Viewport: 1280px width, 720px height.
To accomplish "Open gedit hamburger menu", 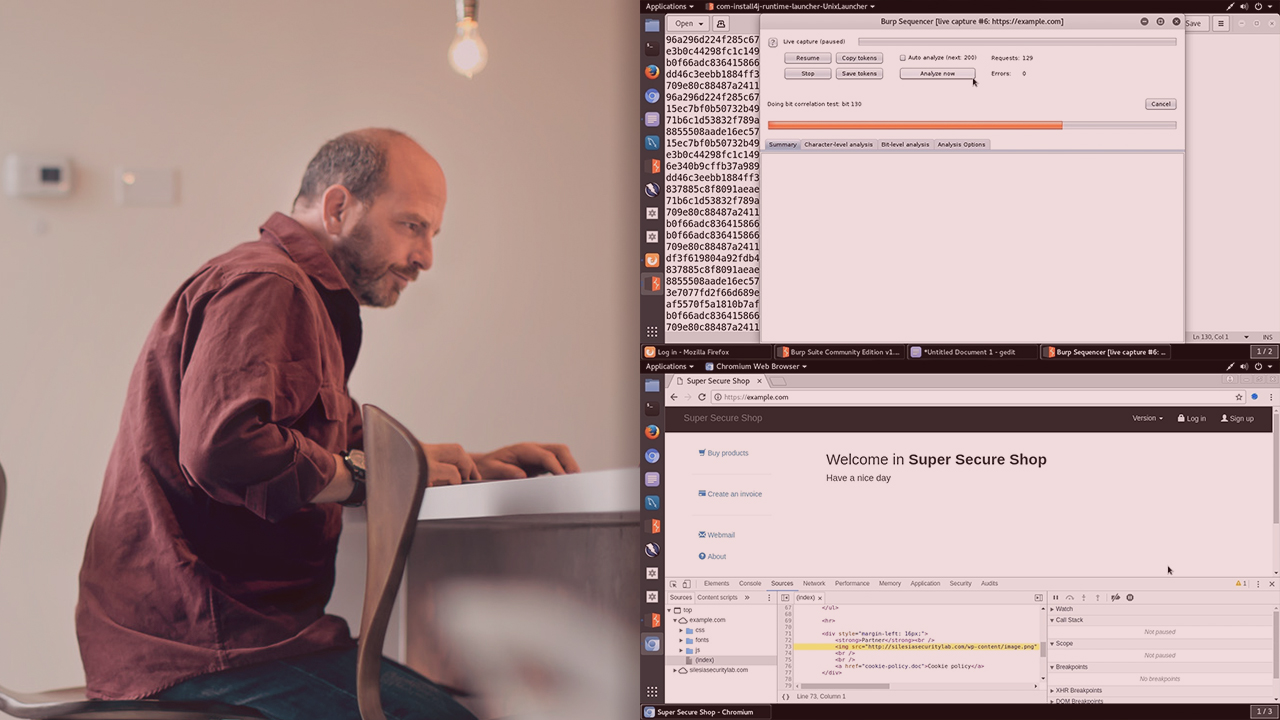I will (x=1220, y=23).
